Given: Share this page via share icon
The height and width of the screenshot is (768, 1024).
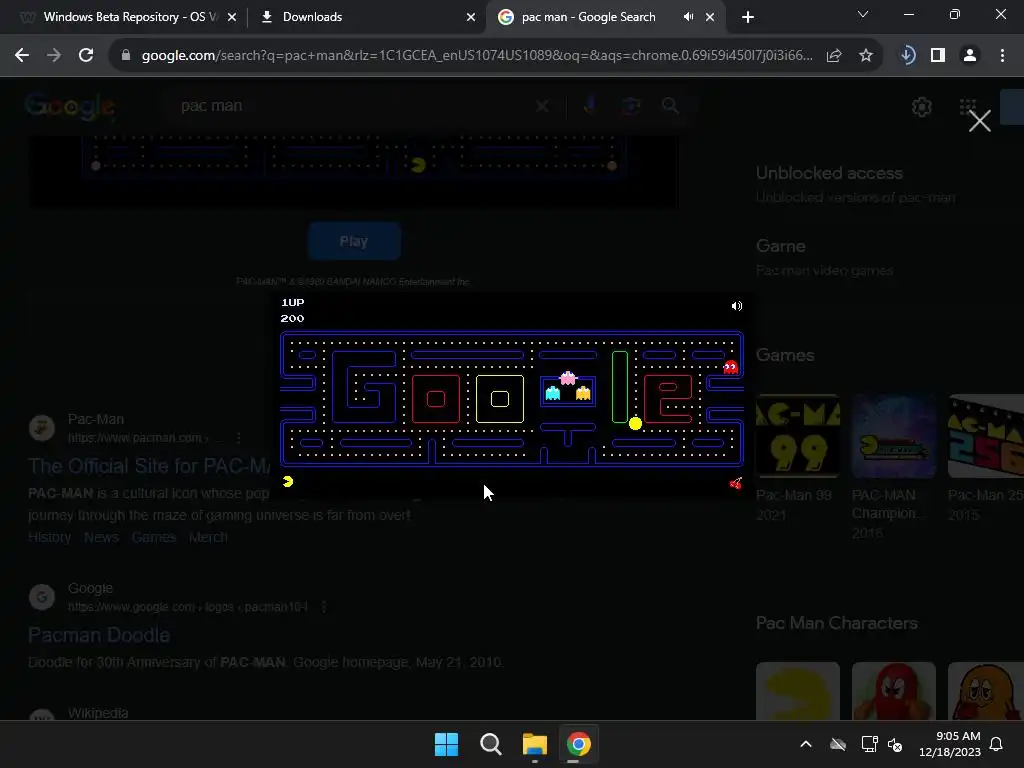Looking at the screenshot, I should click(x=833, y=56).
